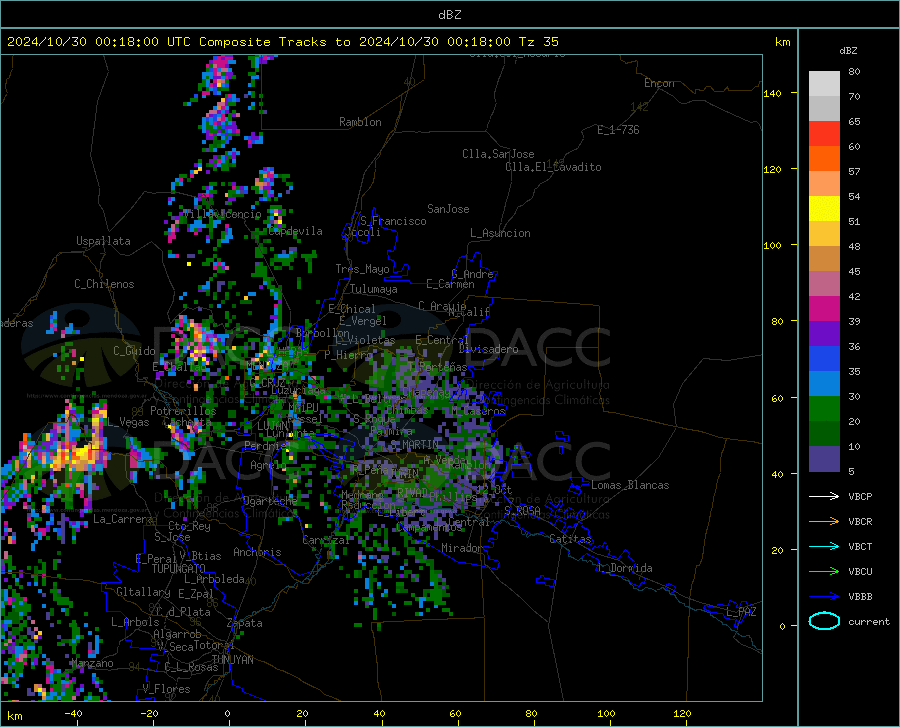Click the 'current' legend label

click(869, 621)
